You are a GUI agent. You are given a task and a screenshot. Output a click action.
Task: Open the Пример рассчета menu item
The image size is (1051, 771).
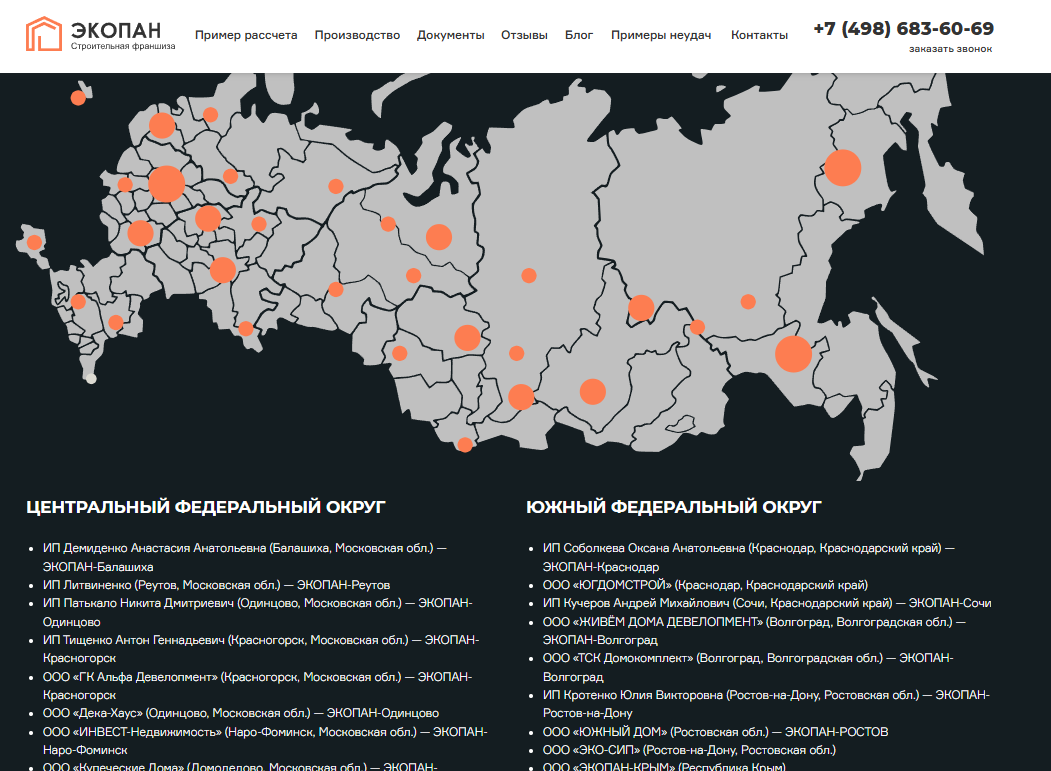246,35
